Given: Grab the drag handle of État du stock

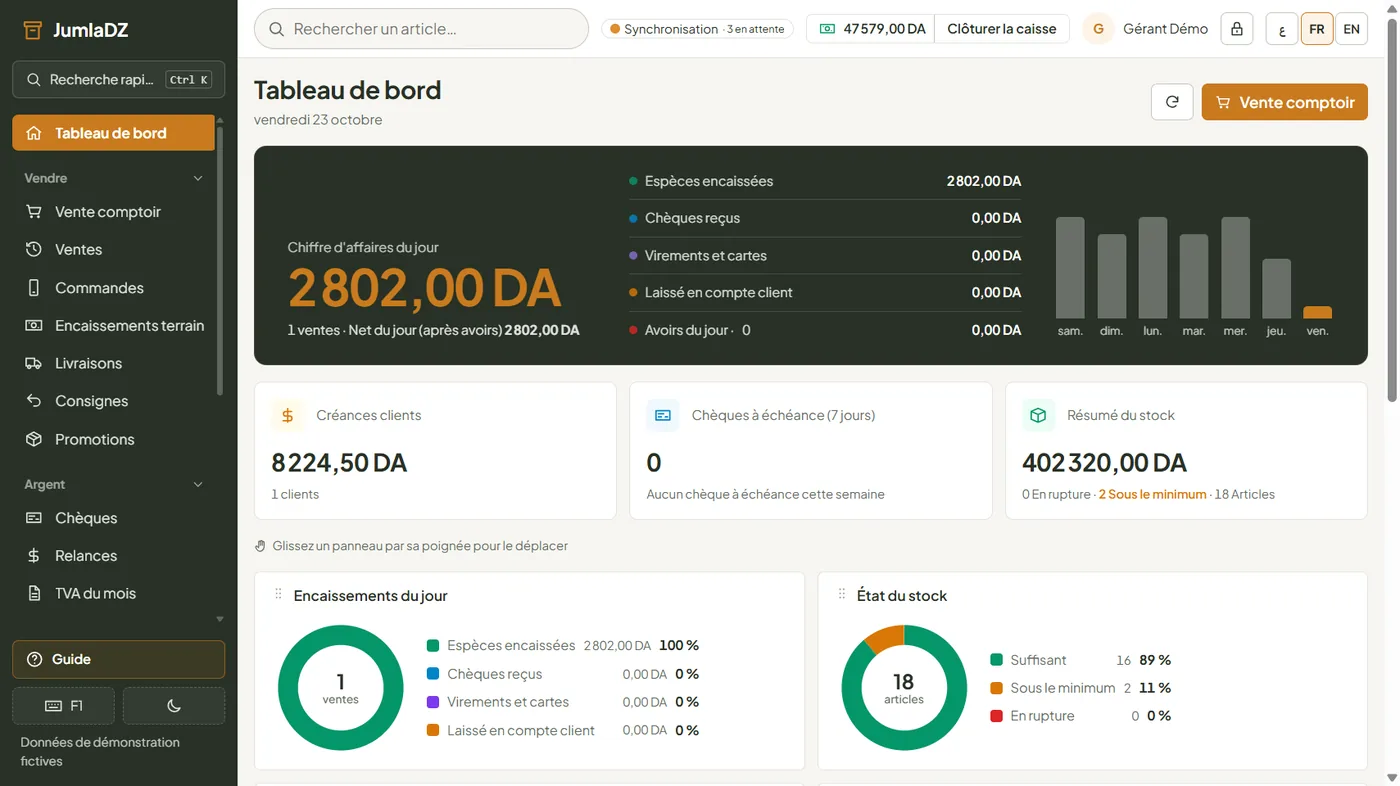Looking at the screenshot, I should tap(842, 594).
